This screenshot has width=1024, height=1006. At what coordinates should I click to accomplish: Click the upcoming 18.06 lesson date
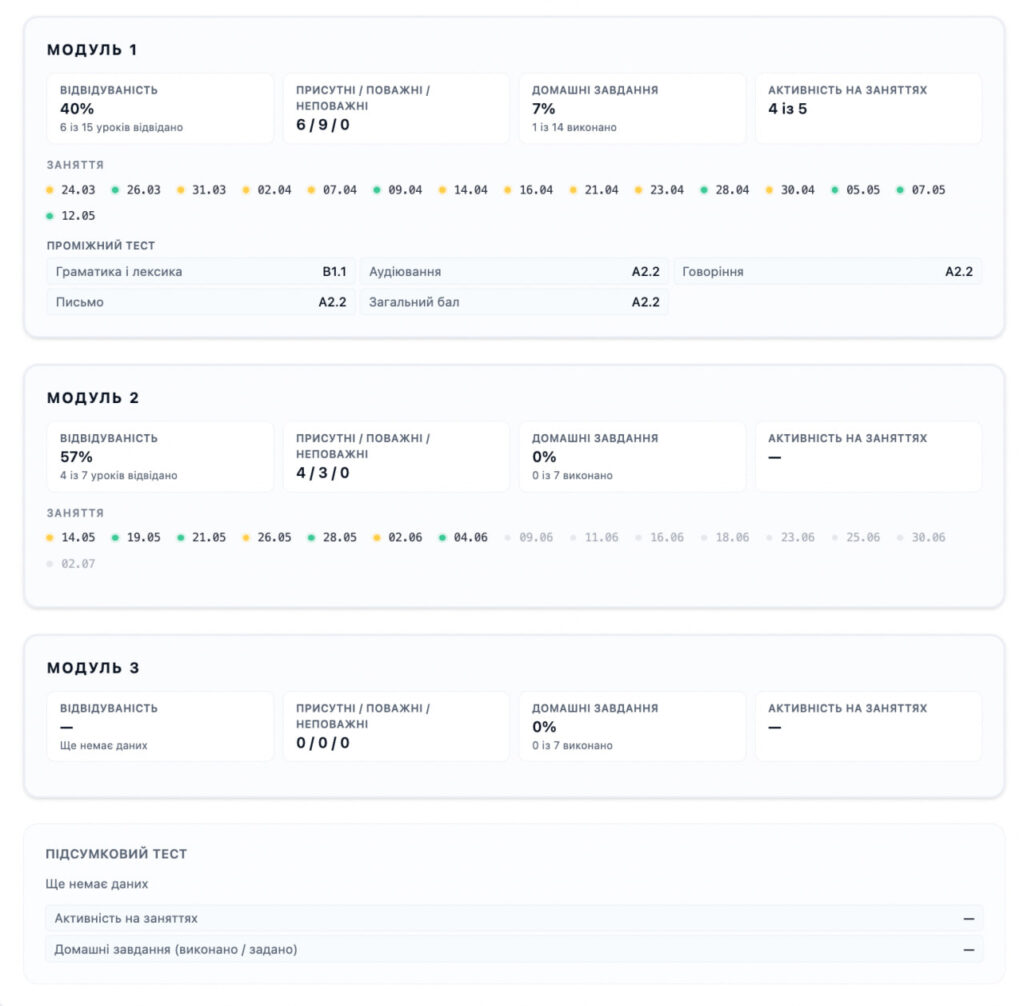724,538
